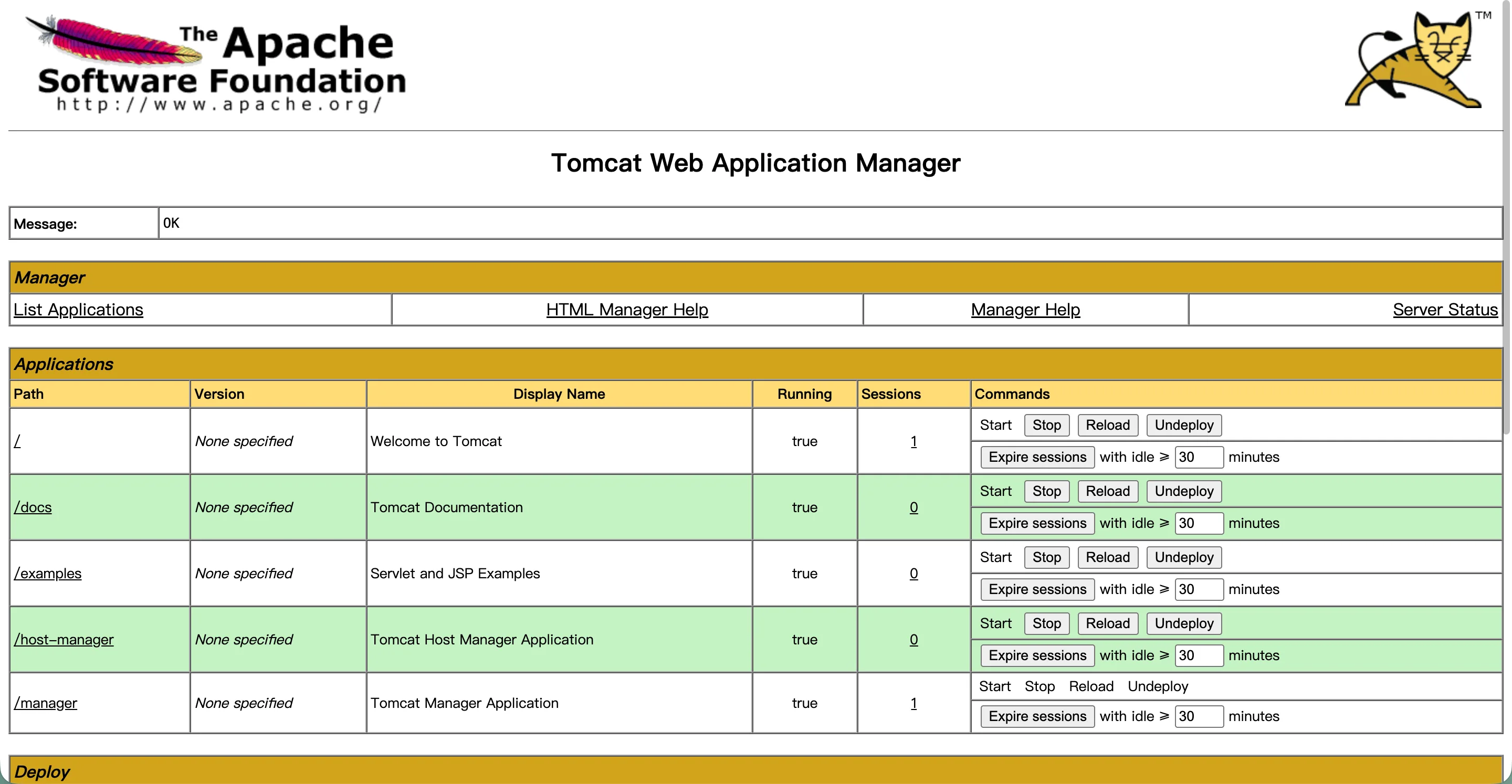This screenshot has height=784, width=1512.
Task: Open the /docs application link
Action: pyautogui.click(x=33, y=507)
